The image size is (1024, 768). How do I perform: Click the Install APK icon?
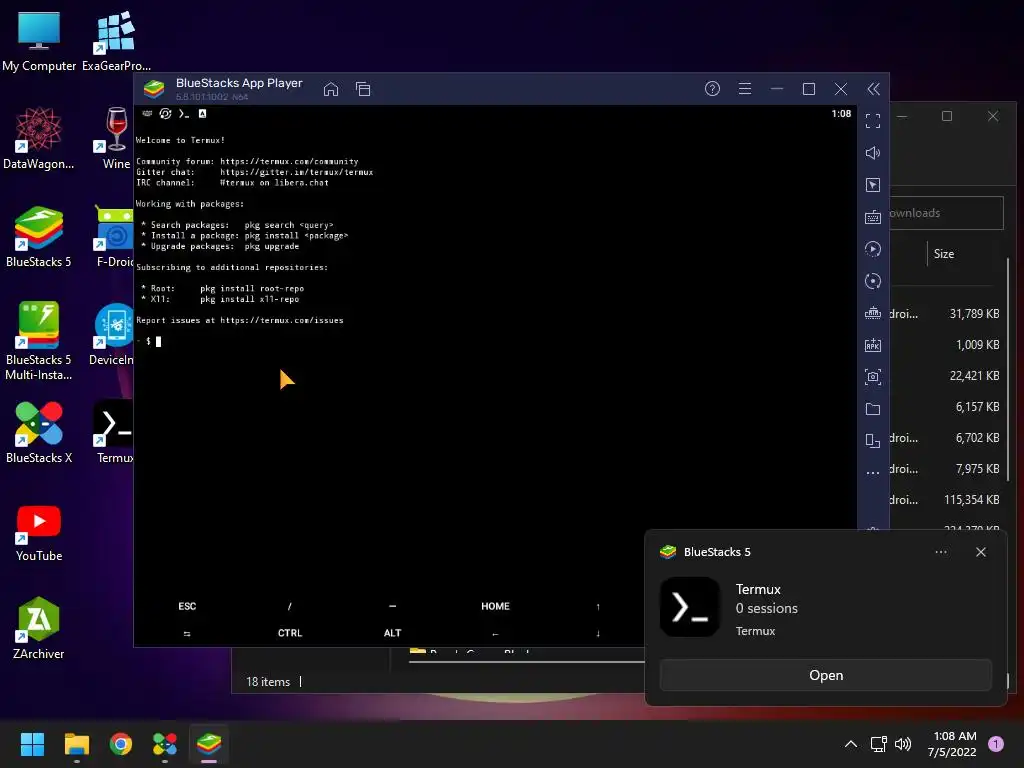873,345
